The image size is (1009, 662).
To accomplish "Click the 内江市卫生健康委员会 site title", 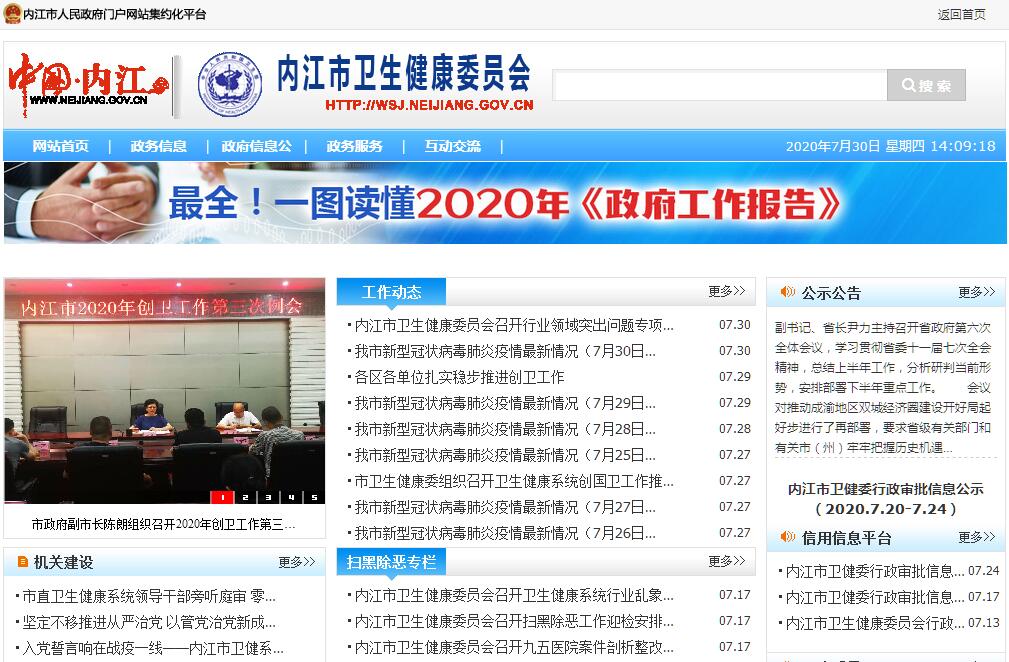I will [x=403, y=73].
